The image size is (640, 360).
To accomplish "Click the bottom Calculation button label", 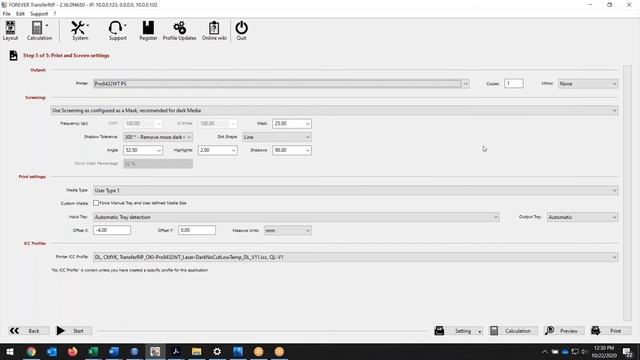I will coord(518,331).
